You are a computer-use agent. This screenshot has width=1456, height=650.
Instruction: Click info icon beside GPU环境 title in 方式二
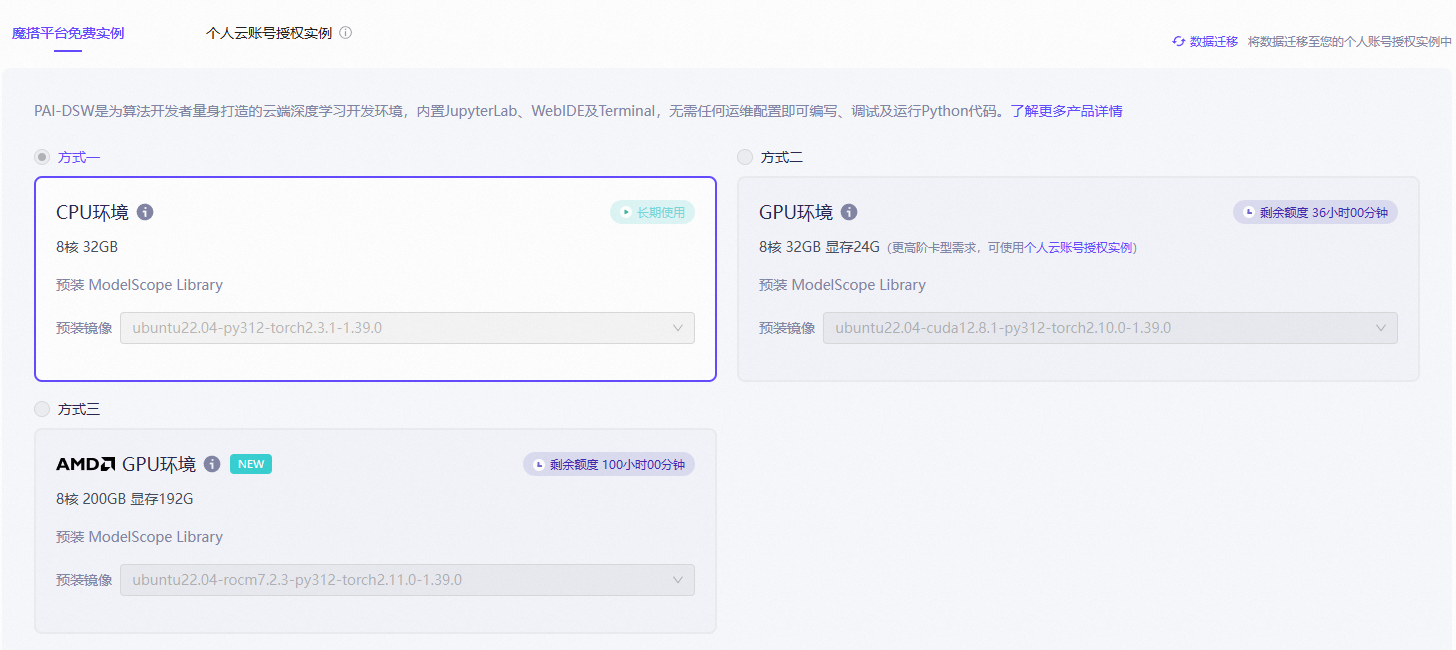coord(849,212)
